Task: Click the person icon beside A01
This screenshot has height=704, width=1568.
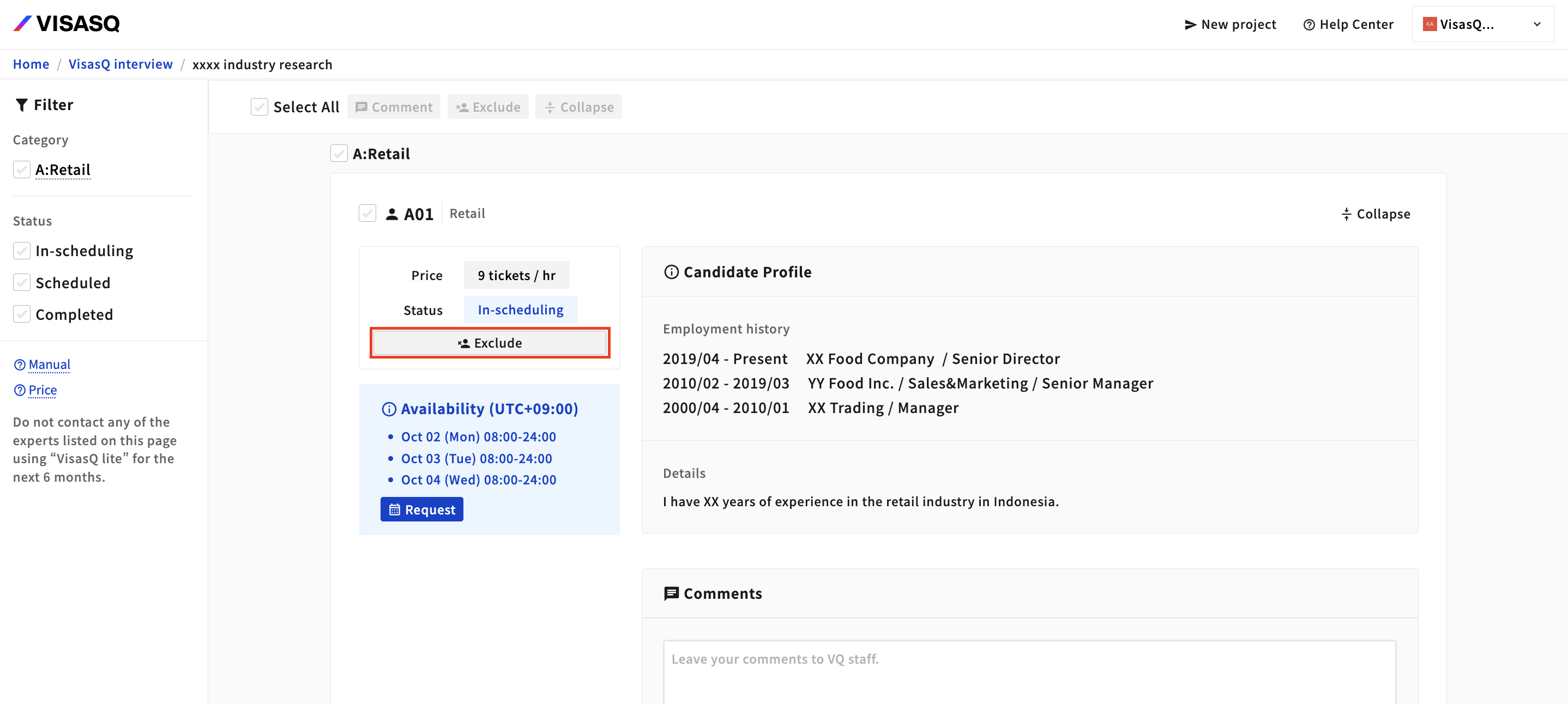Action: pos(392,214)
